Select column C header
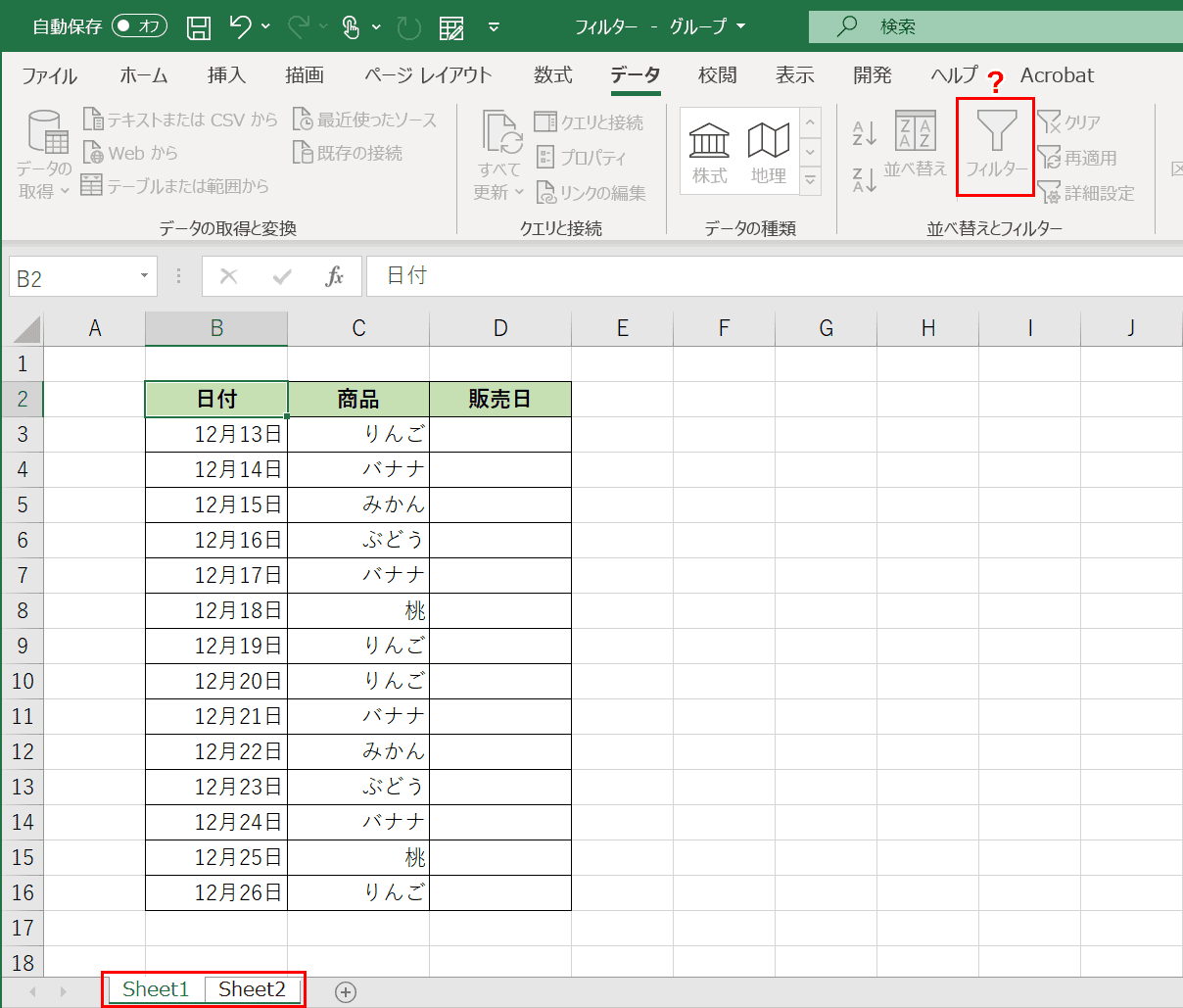This screenshot has width=1183, height=1008. 358,329
